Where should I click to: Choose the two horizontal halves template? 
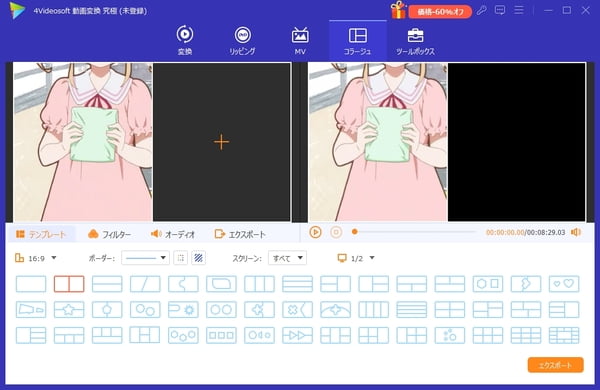[x=107, y=284]
